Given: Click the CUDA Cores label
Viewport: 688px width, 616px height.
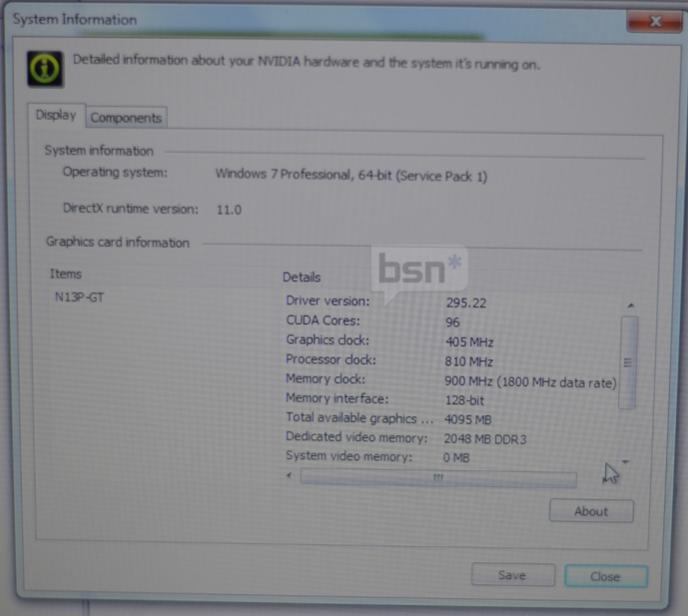Looking at the screenshot, I should point(323,320).
